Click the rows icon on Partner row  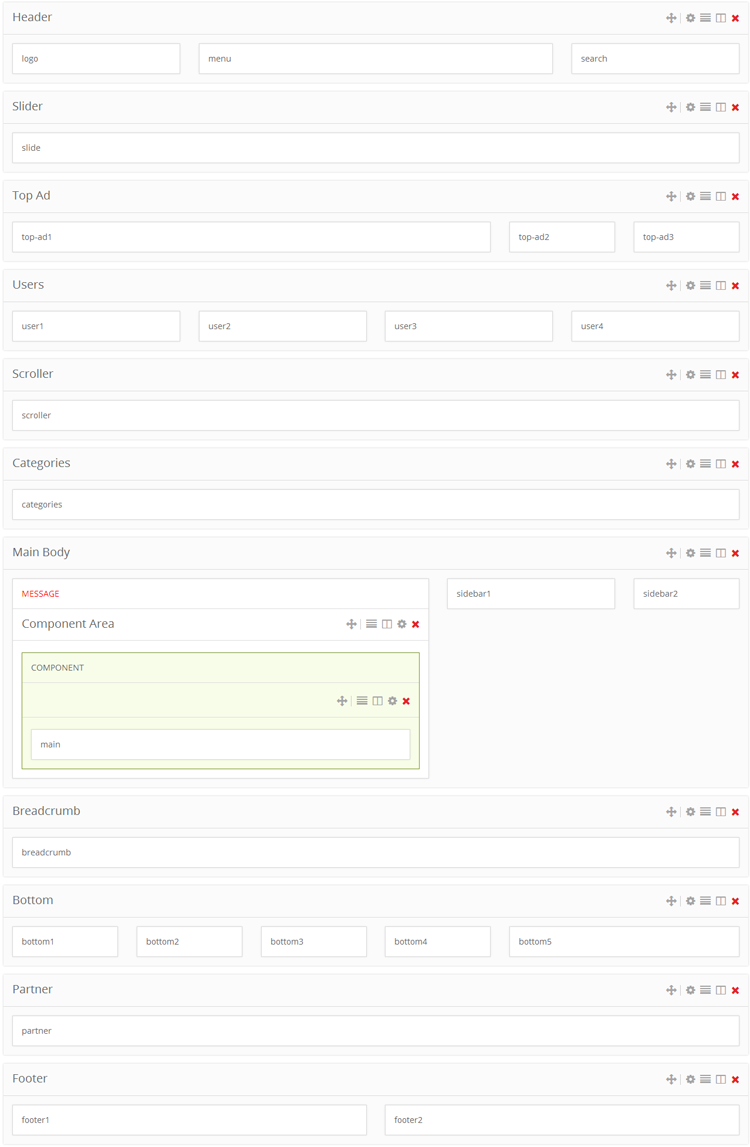pyautogui.click(x=705, y=990)
